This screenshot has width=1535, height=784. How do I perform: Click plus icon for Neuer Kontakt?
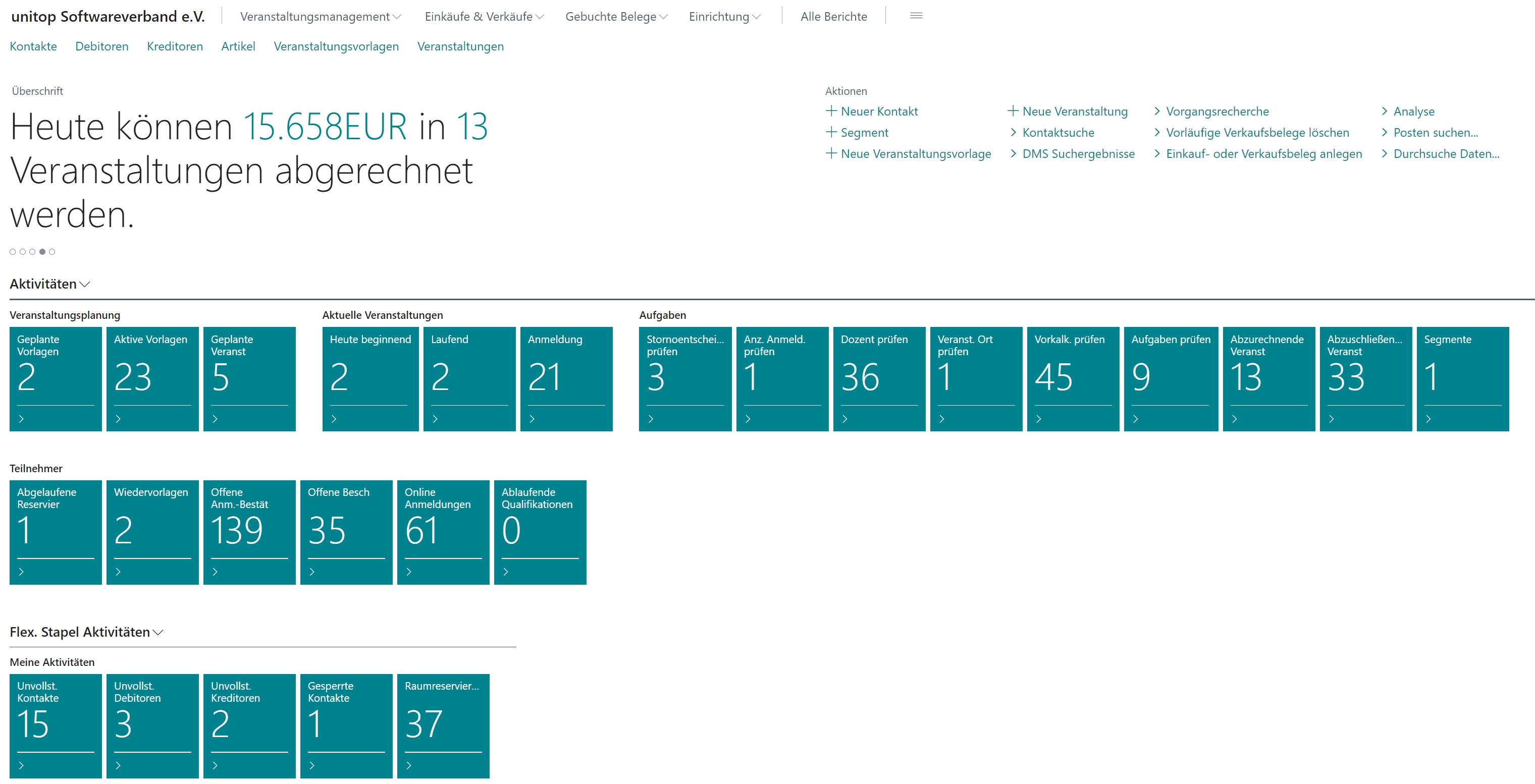click(831, 111)
